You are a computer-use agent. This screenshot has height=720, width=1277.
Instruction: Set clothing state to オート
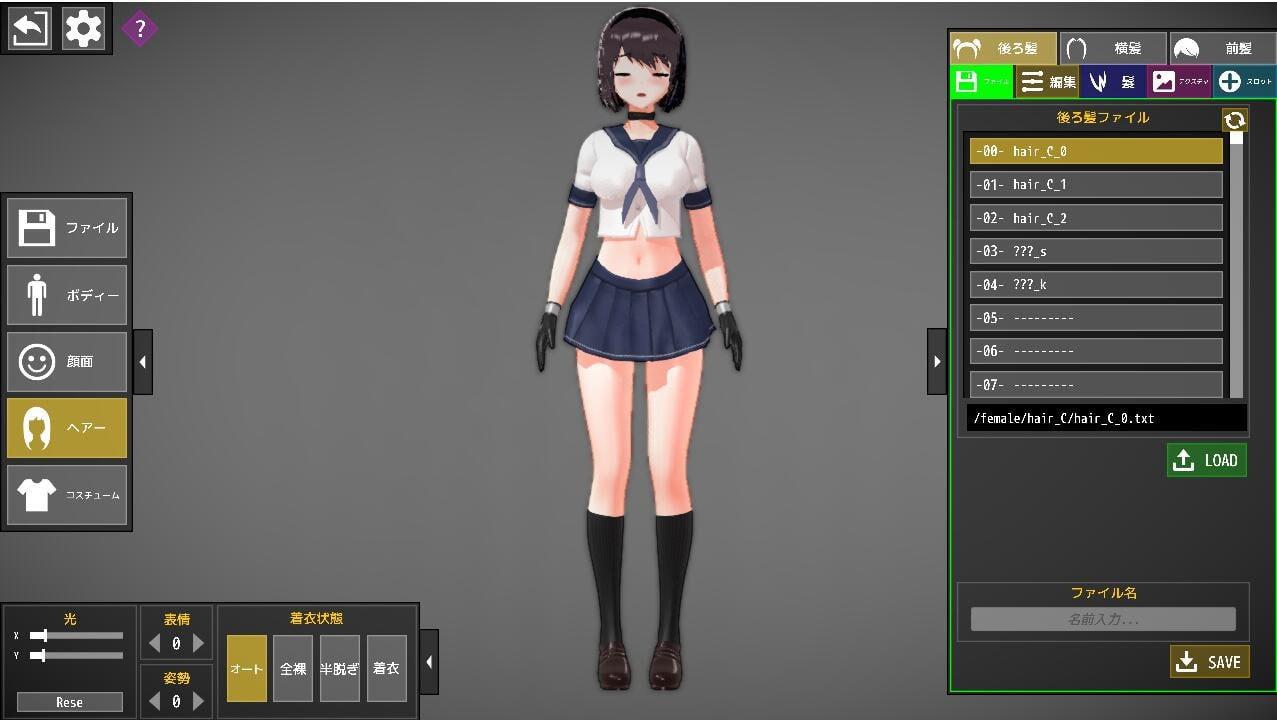[x=246, y=668]
